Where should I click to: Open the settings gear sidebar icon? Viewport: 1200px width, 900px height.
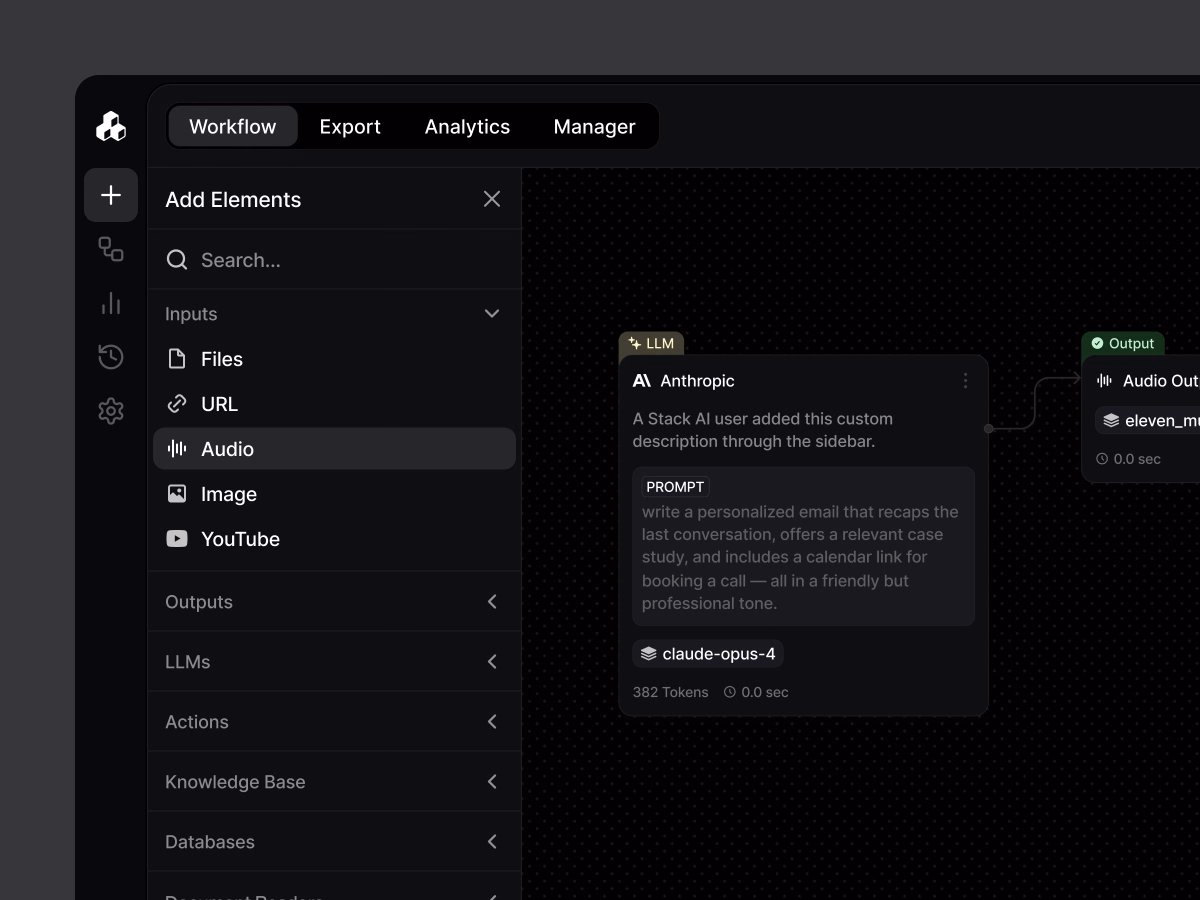tap(111, 411)
